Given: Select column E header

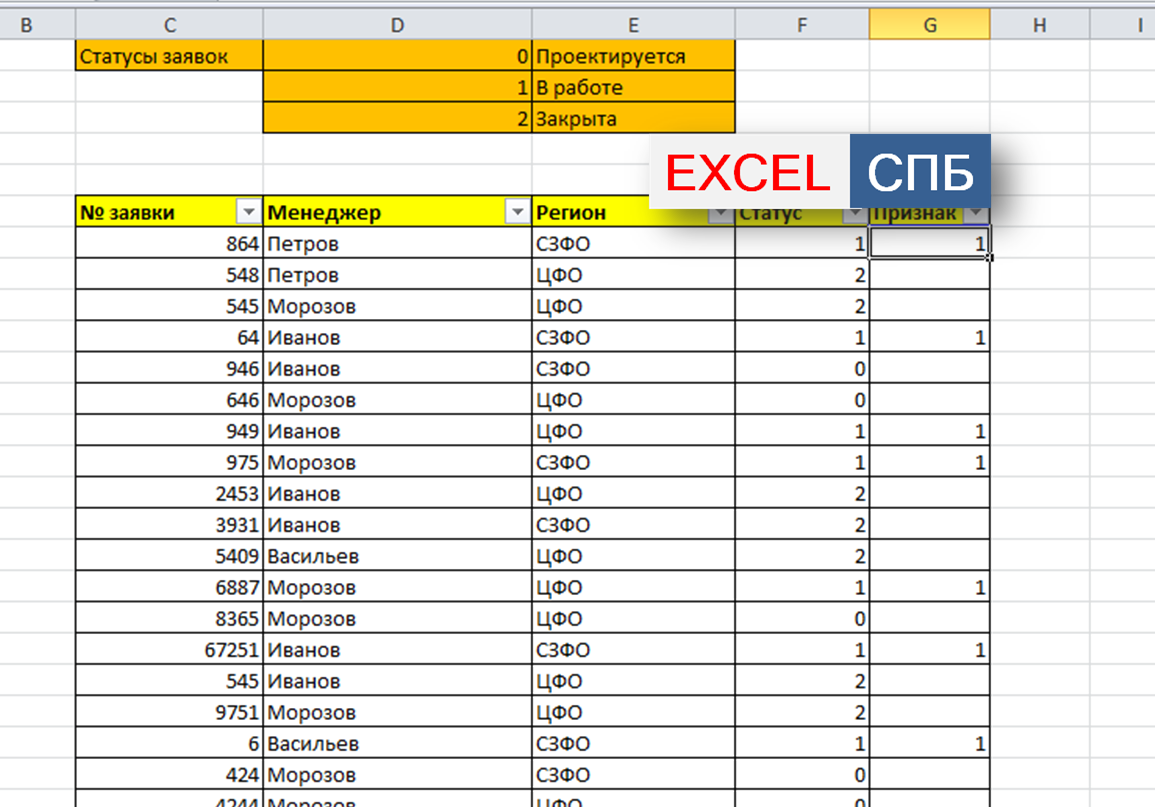Looking at the screenshot, I should click(x=633, y=25).
